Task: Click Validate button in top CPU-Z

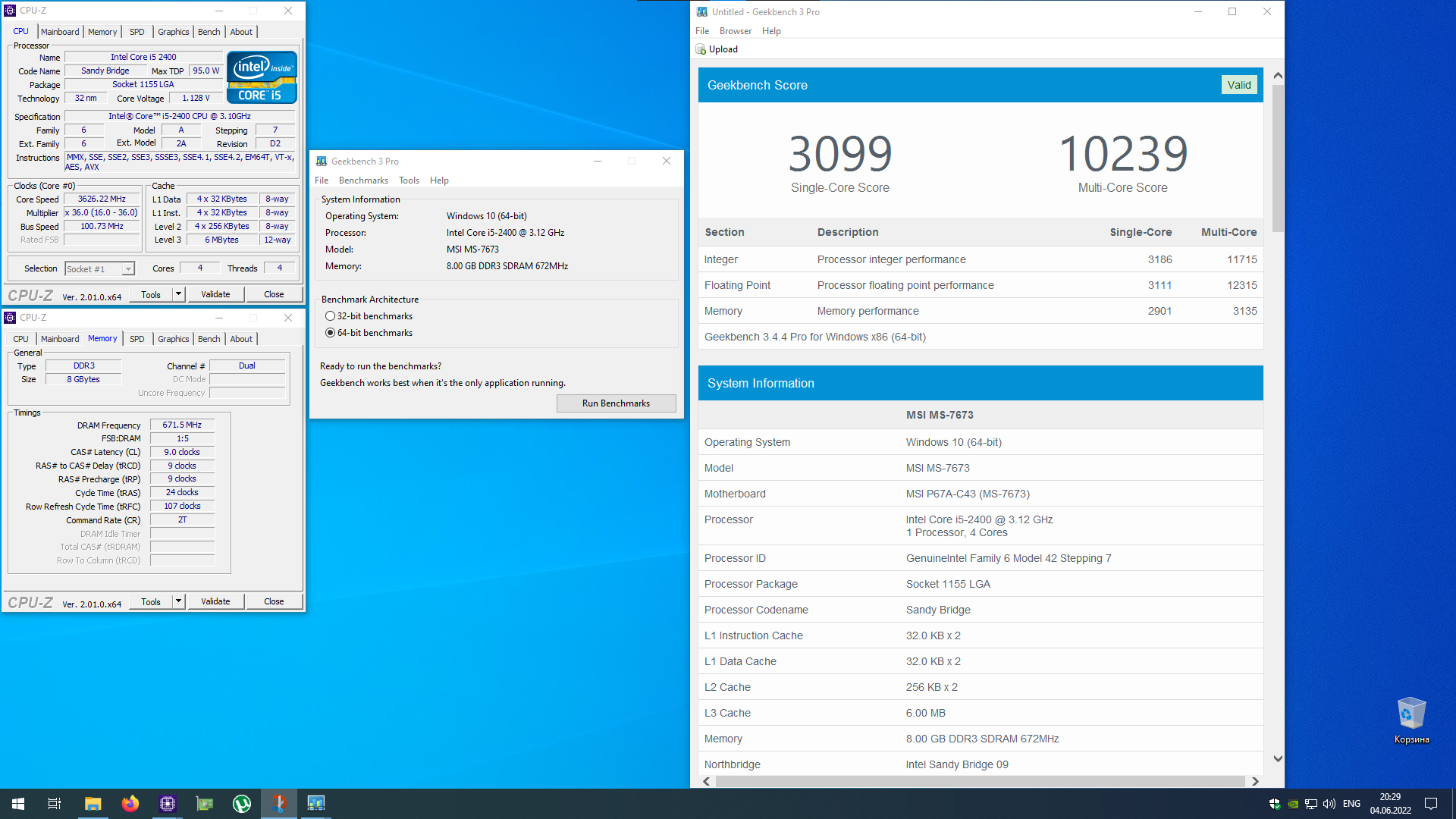Action: tap(215, 294)
